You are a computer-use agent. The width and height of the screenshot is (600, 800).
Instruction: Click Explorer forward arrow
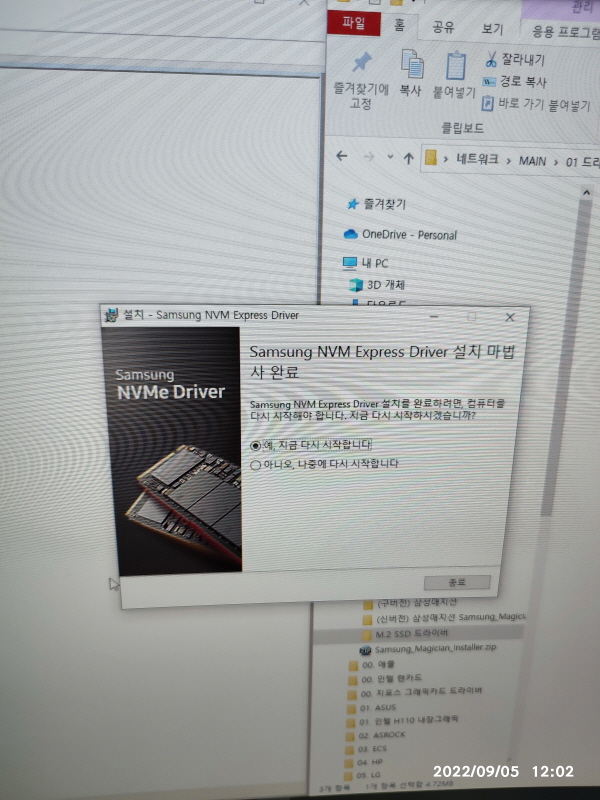coord(368,157)
